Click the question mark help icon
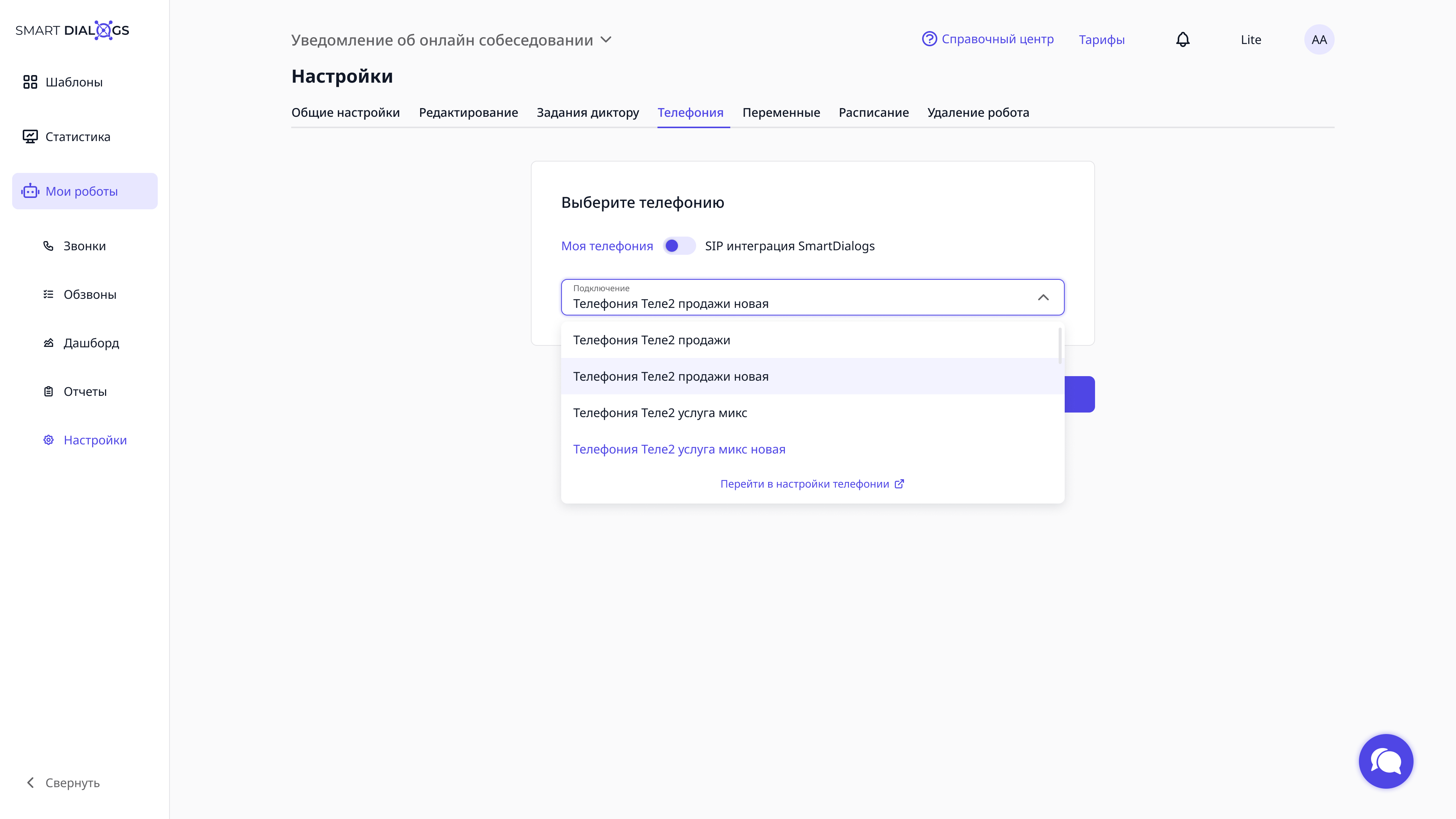The height and width of the screenshot is (819, 1456). [x=929, y=39]
